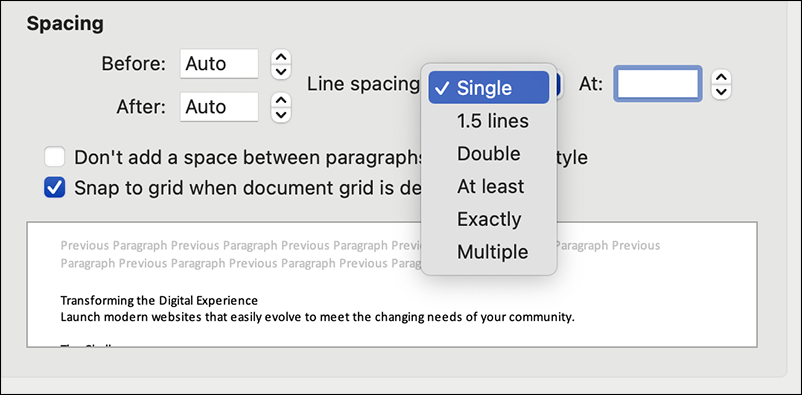Select Single line spacing option
The width and height of the screenshot is (802, 395).
point(488,87)
